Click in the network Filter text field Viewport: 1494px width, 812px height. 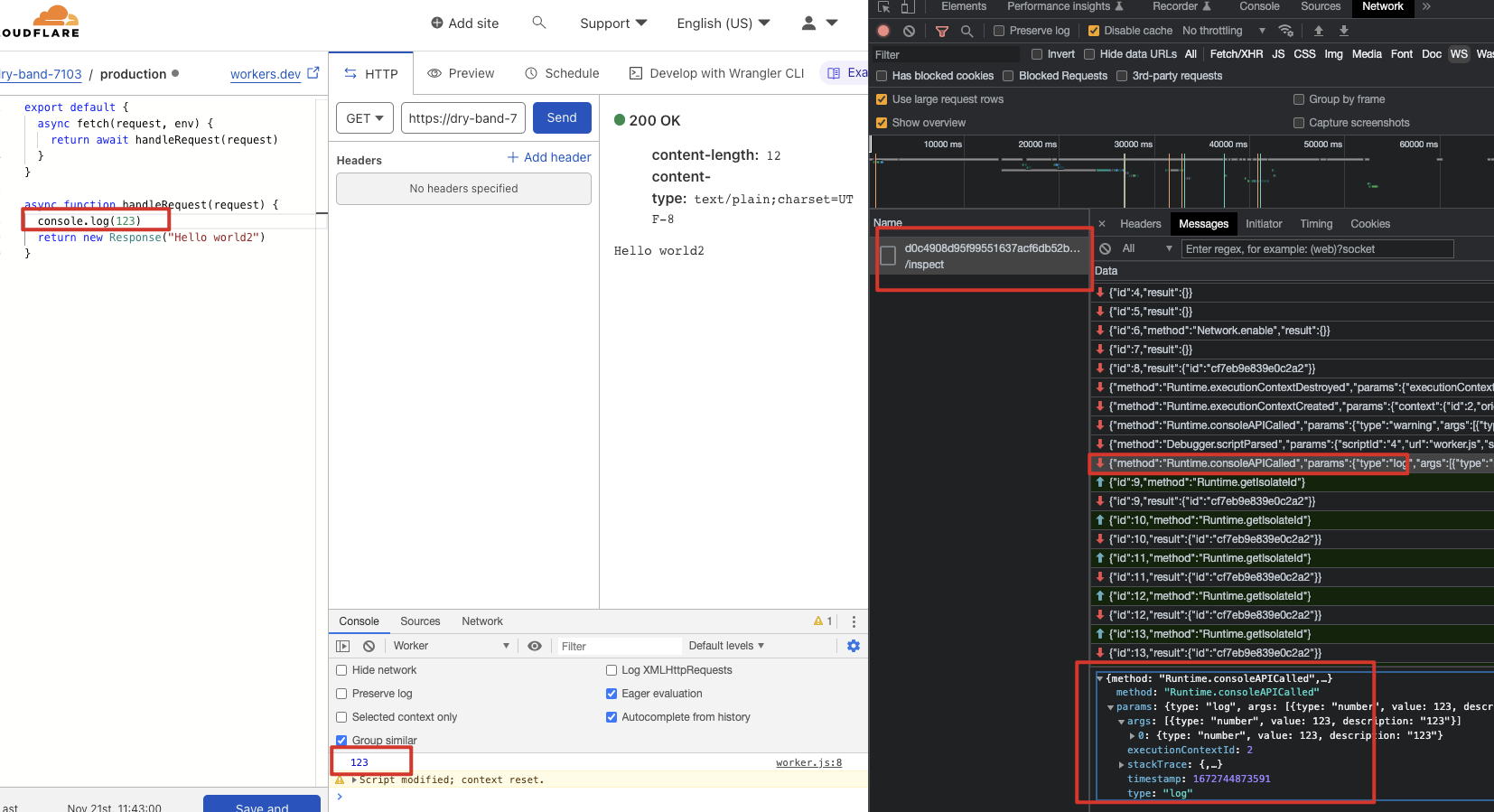click(x=946, y=55)
